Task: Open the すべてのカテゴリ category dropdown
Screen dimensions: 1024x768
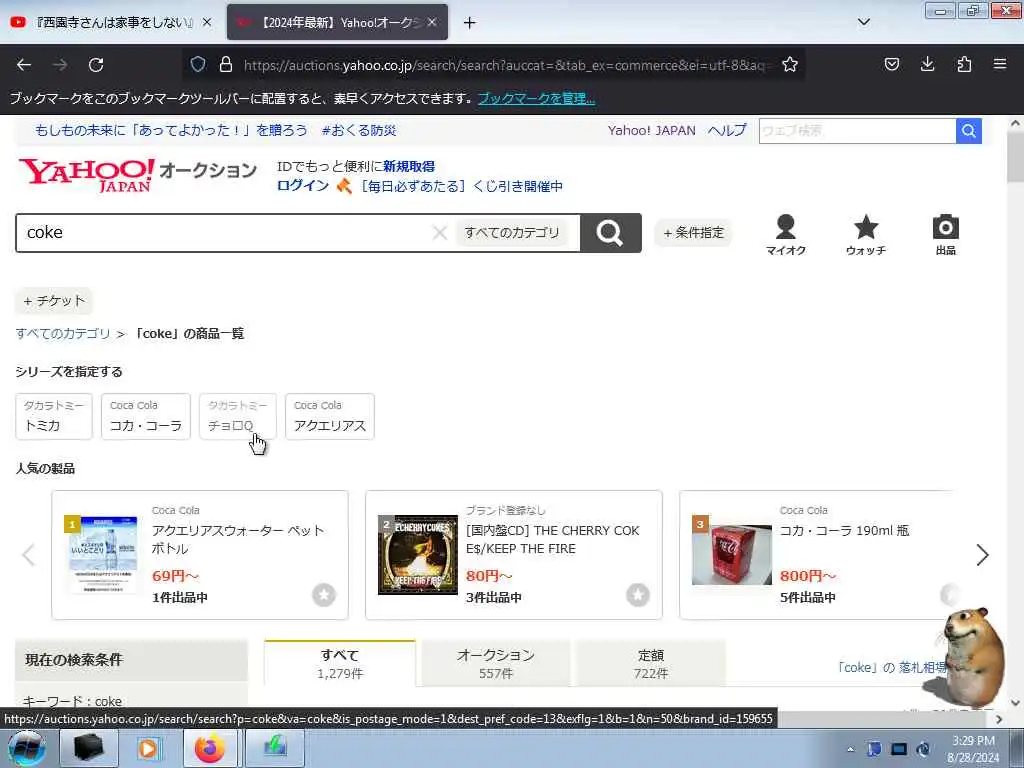Action: tap(511, 232)
